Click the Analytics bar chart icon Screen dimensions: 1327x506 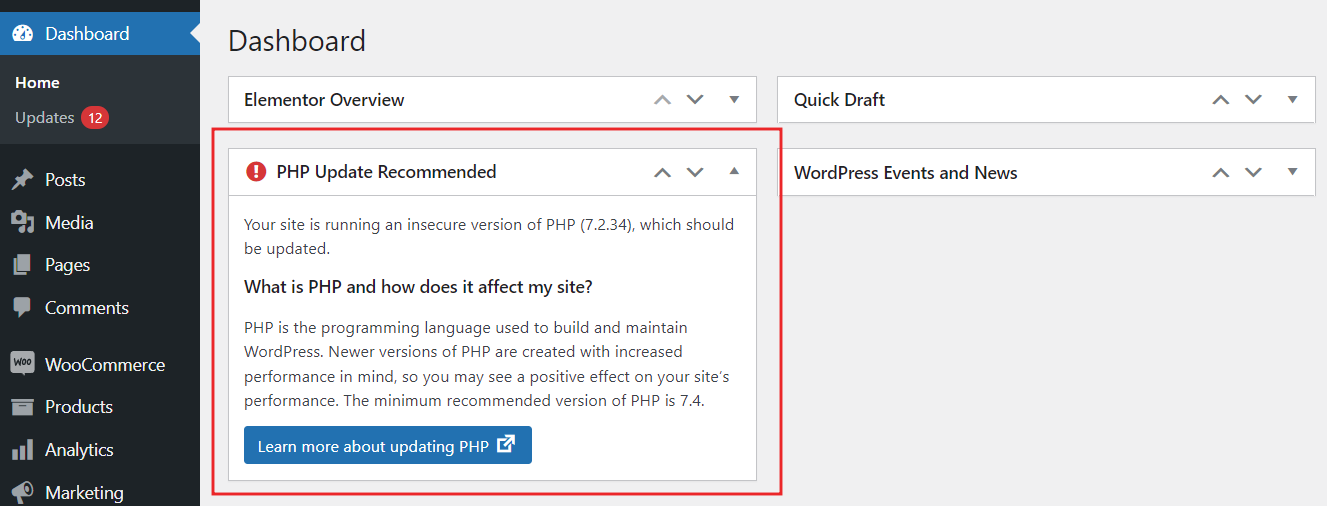22,450
